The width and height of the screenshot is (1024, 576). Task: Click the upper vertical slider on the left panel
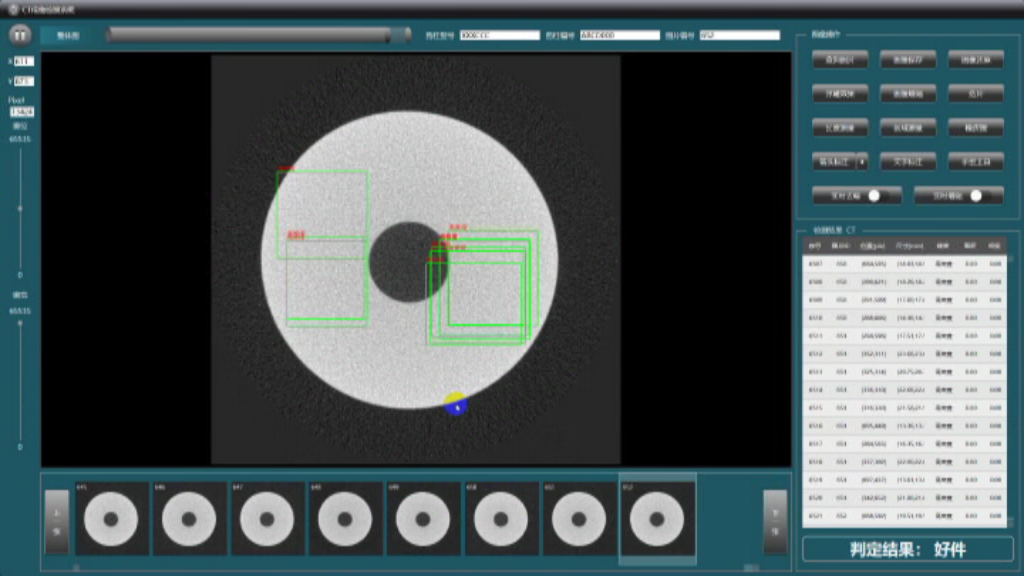(x=21, y=208)
